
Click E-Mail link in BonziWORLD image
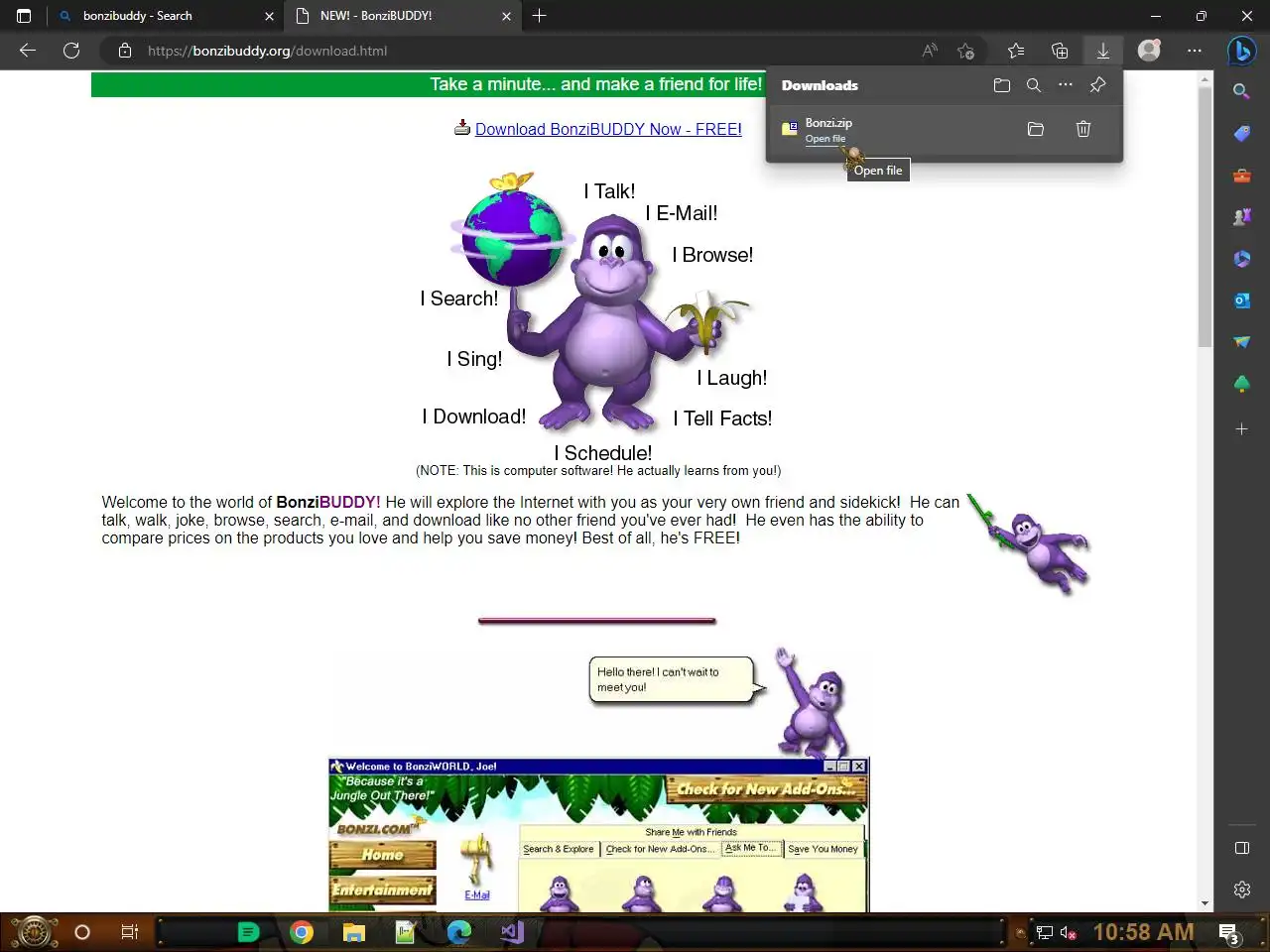477,894
